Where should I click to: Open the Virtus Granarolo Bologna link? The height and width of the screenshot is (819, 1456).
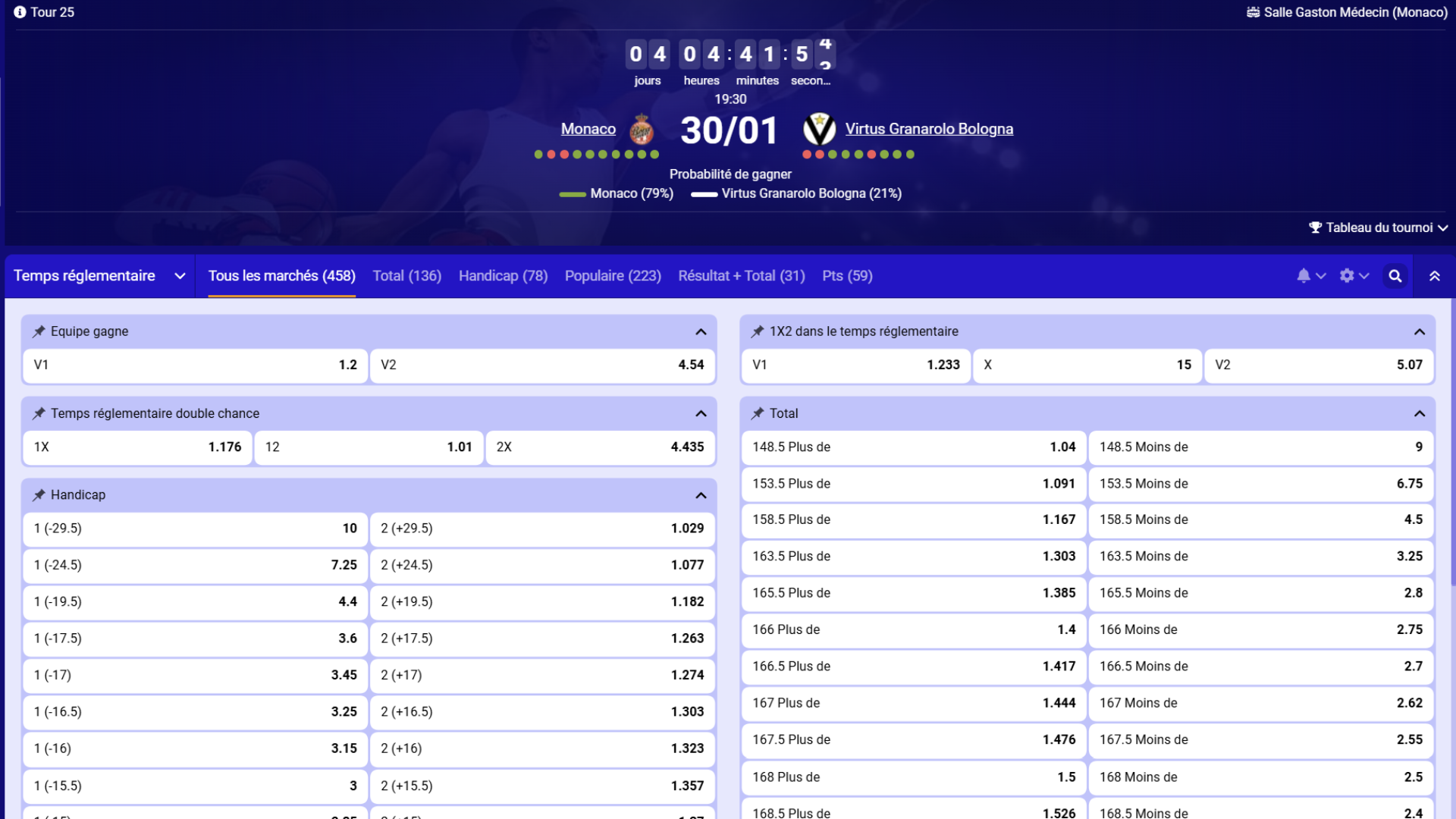pos(930,128)
